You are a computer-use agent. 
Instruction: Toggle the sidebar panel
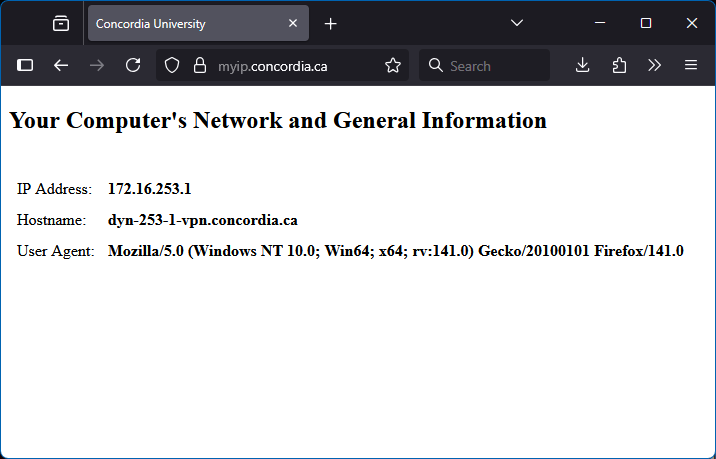26,65
